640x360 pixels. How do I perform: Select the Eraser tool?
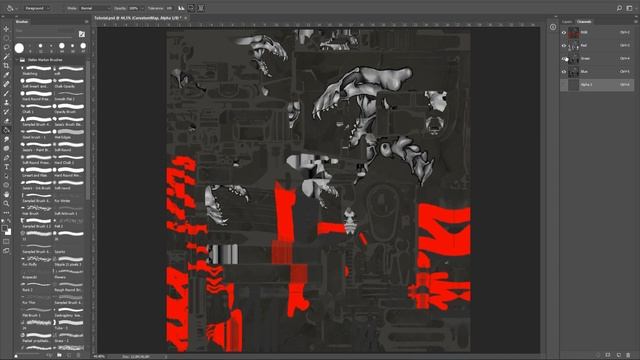[x=6, y=121]
